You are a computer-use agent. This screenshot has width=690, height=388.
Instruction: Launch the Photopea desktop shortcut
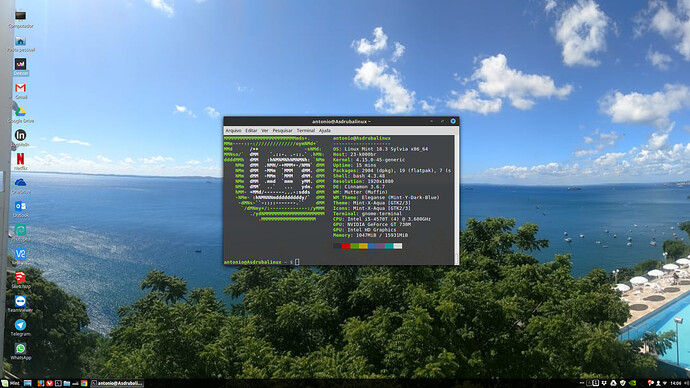click(x=20, y=233)
